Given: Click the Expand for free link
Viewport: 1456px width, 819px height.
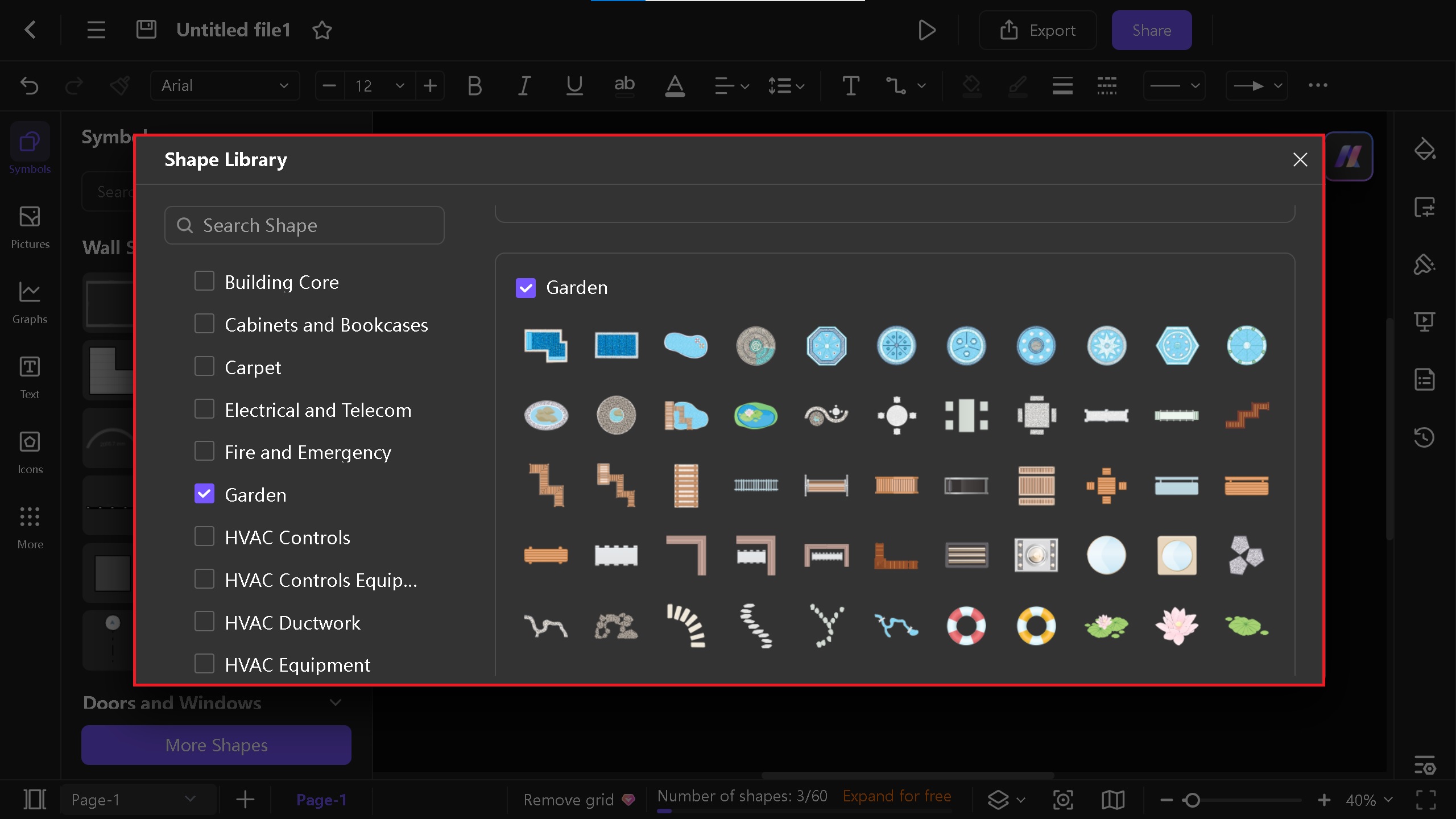Looking at the screenshot, I should [x=897, y=796].
